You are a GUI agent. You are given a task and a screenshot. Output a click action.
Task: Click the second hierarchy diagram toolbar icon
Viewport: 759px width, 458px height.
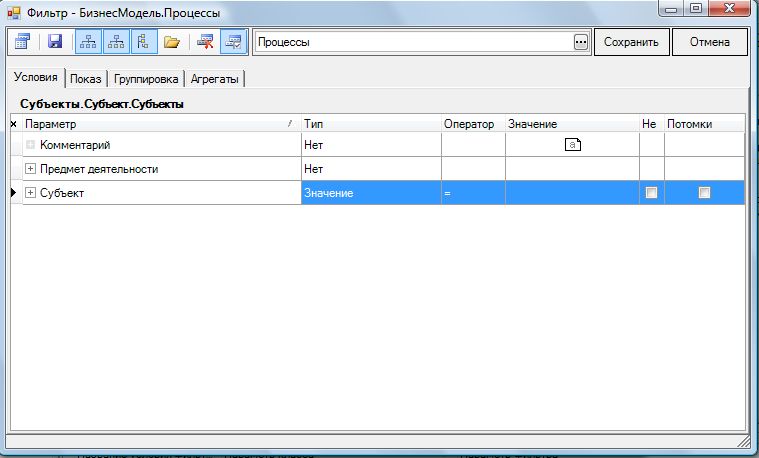coord(116,42)
